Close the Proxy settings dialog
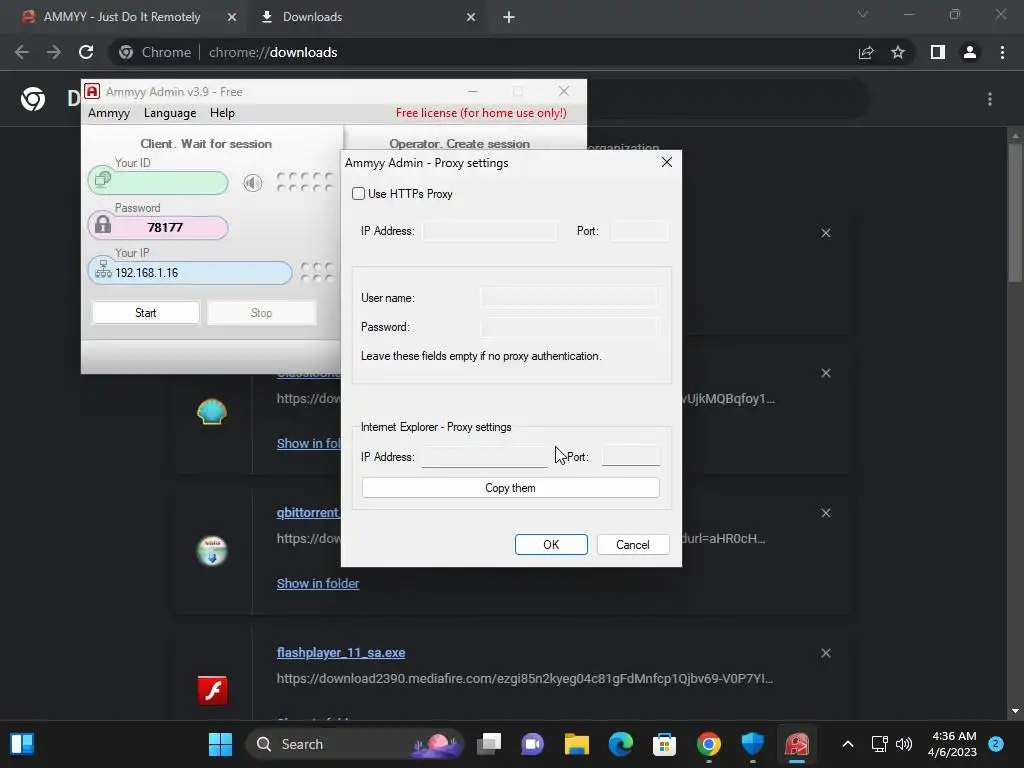The image size is (1024, 768). 666,162
